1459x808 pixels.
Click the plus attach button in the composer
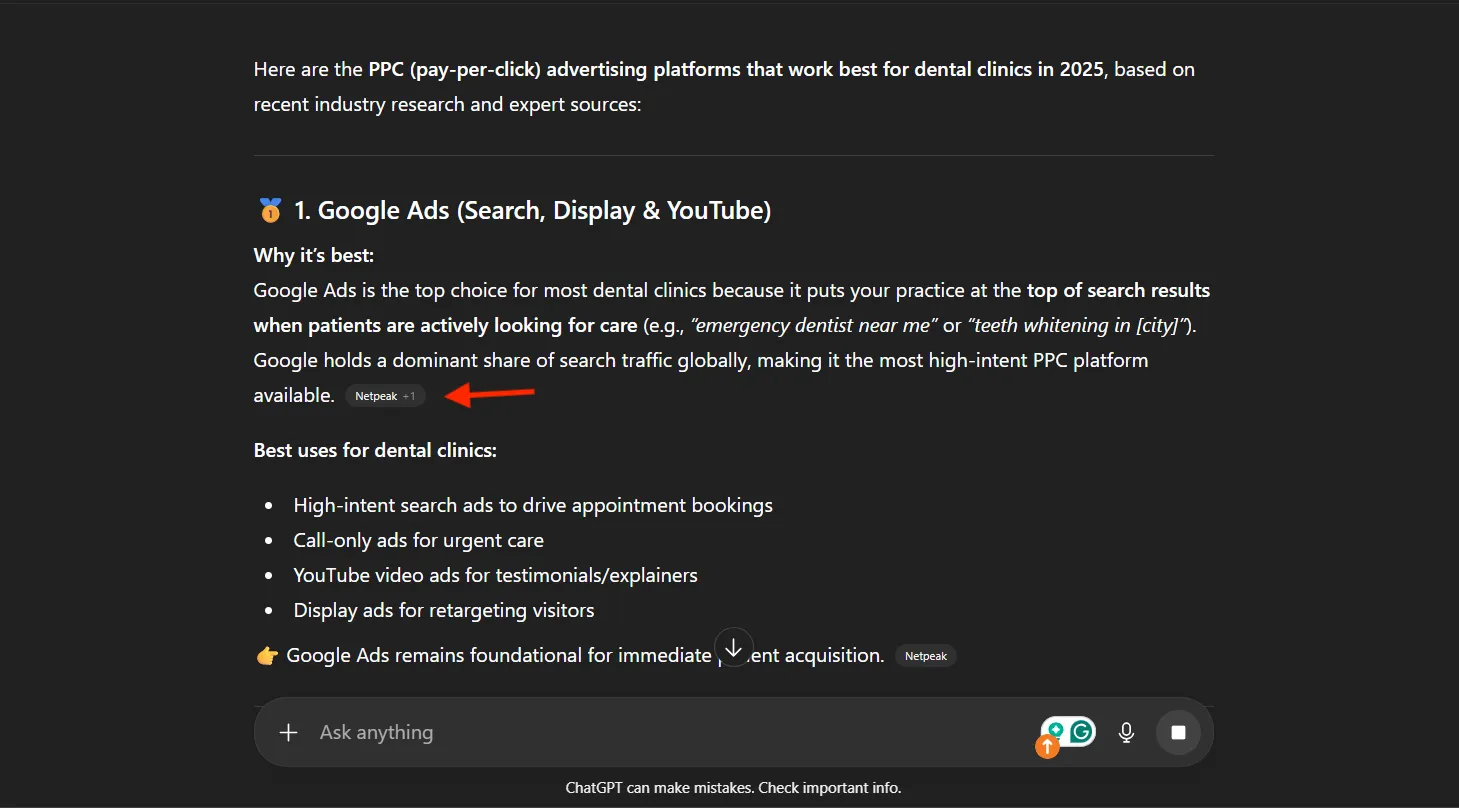(288, 733)
